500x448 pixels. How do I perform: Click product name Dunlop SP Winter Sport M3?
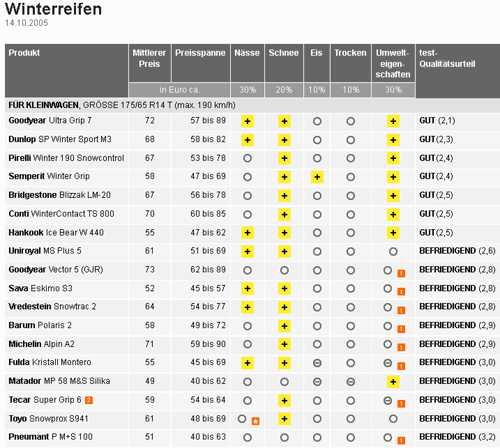click(60, 139)
